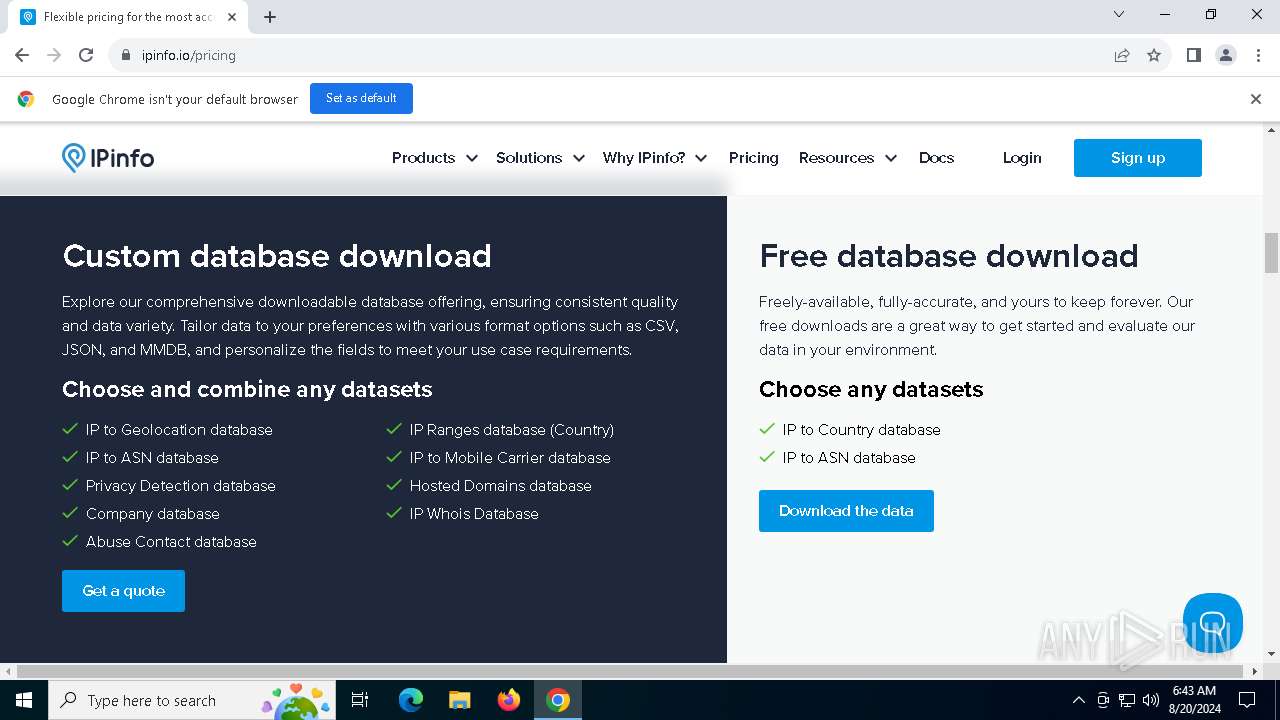Screen dimensions: 1280x720
Task: Toggle the browser side panel
Action: (x=1193, y=55)
